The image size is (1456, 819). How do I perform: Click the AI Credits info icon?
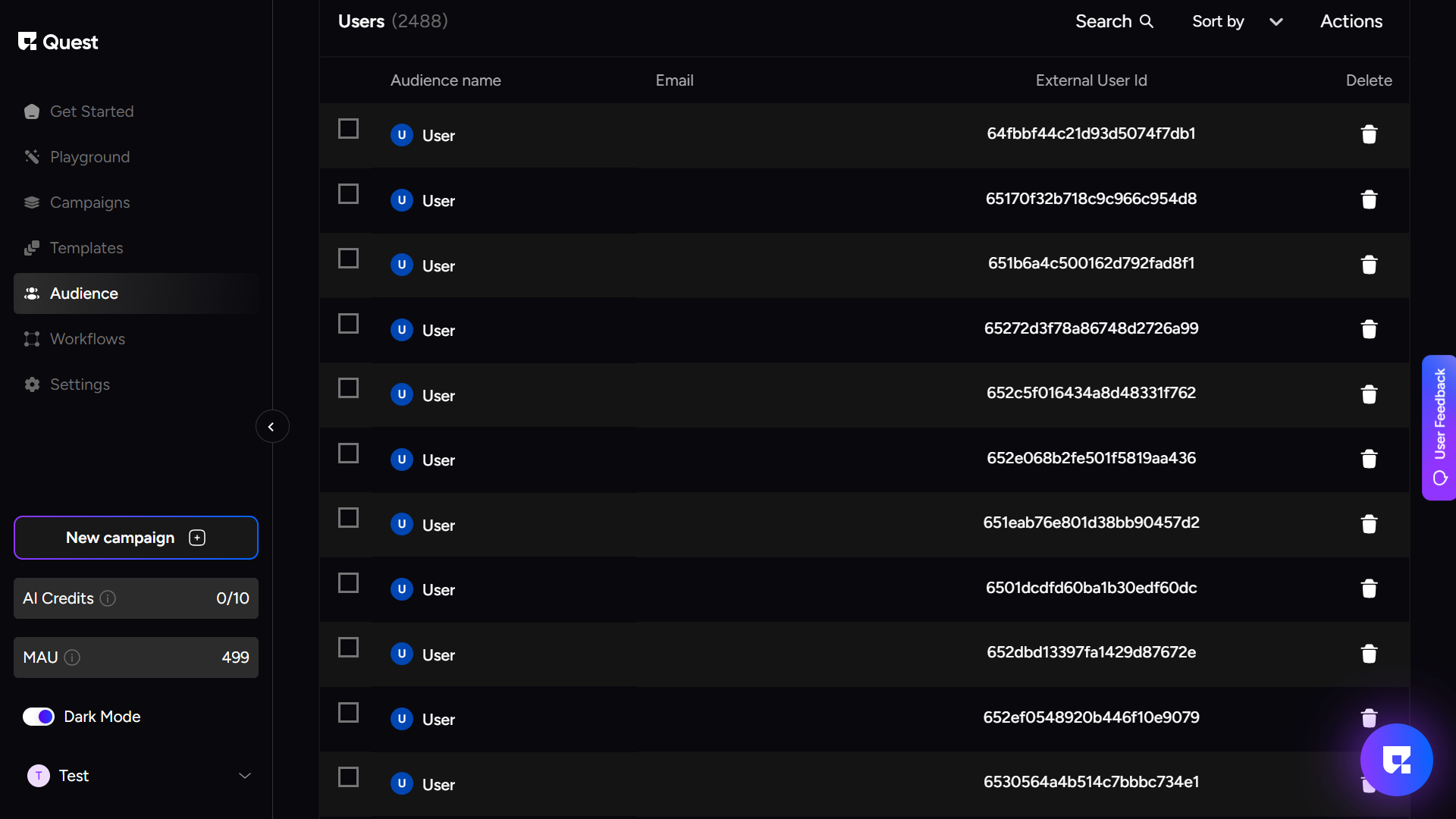pos(108,598)
